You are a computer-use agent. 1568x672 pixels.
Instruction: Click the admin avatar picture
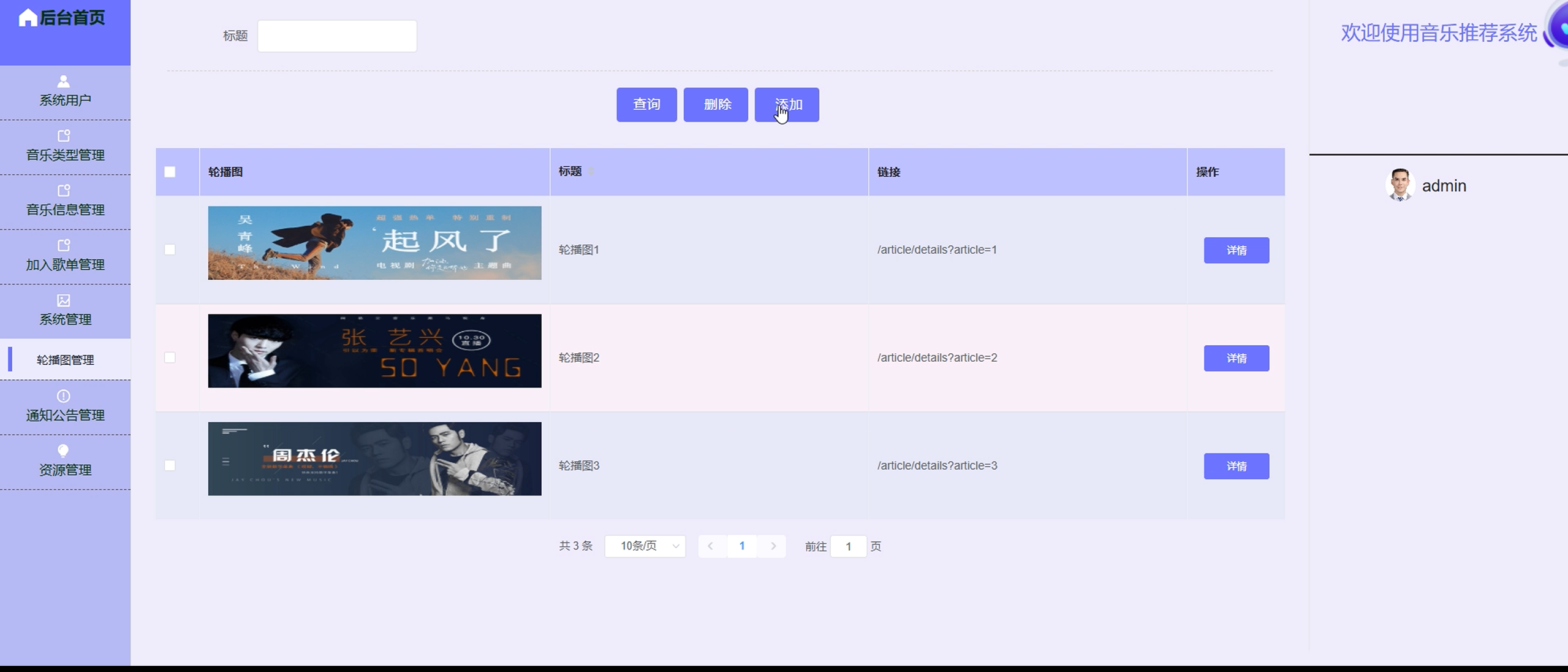(x=1399, y=185)
